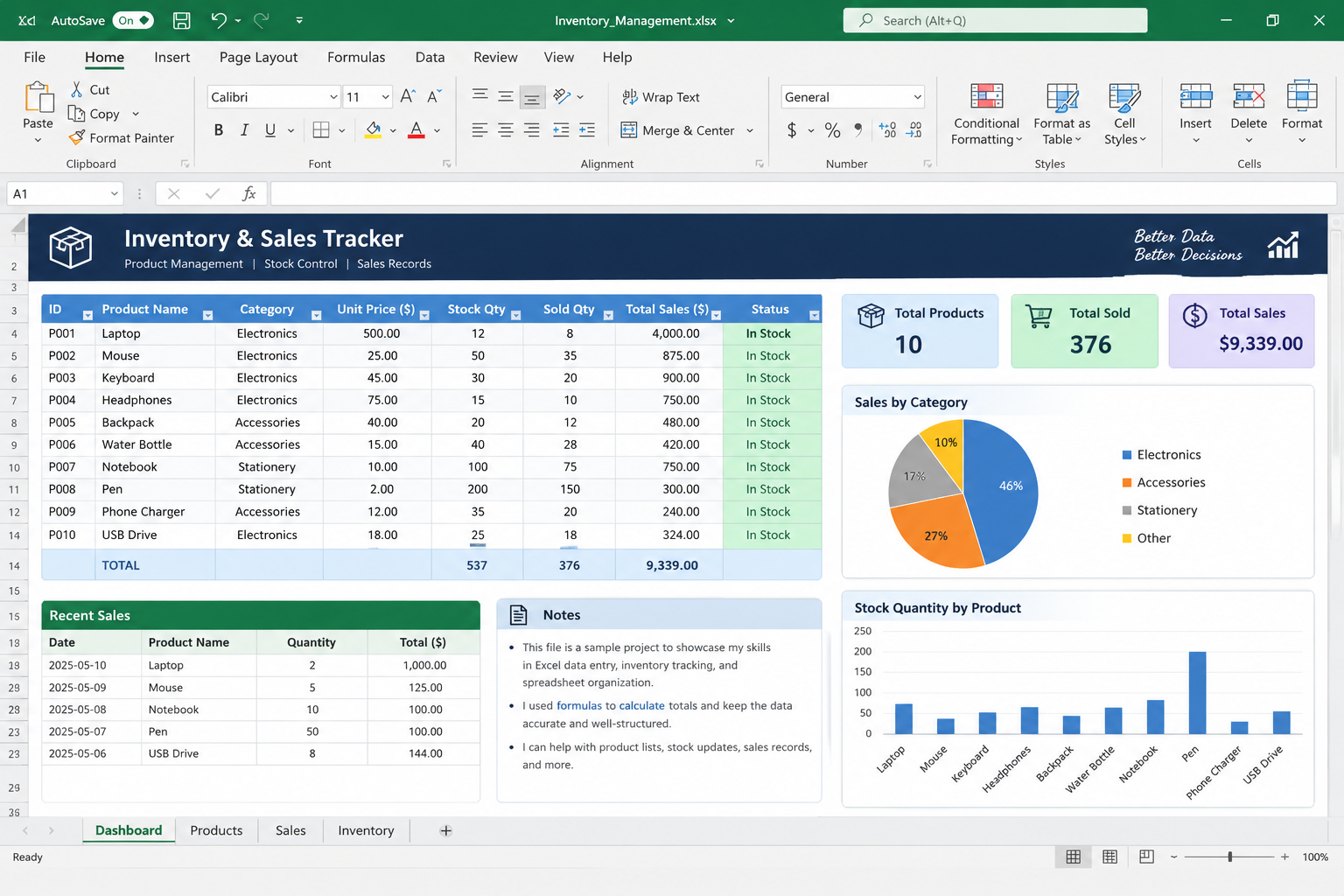Screen dimensions: 1344x896
Task: Switch to Page Layout view icon
Action: tap(1109, 857)
